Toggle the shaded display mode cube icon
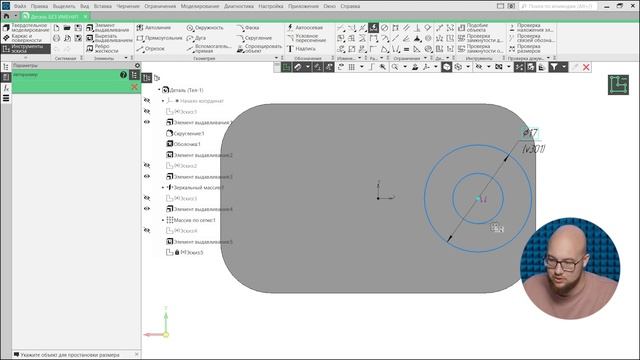640x360 pixels. point(447,67)
